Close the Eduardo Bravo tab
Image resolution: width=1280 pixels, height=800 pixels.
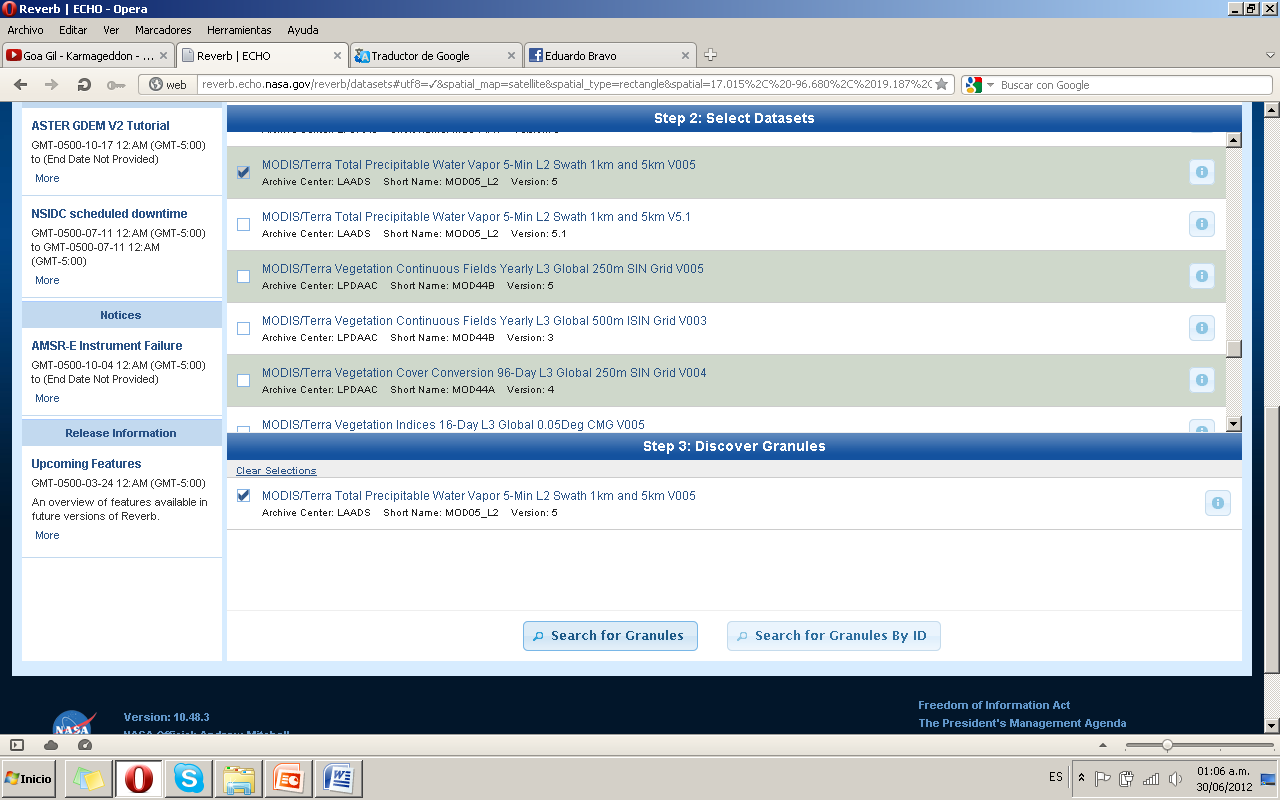point(685,56)
